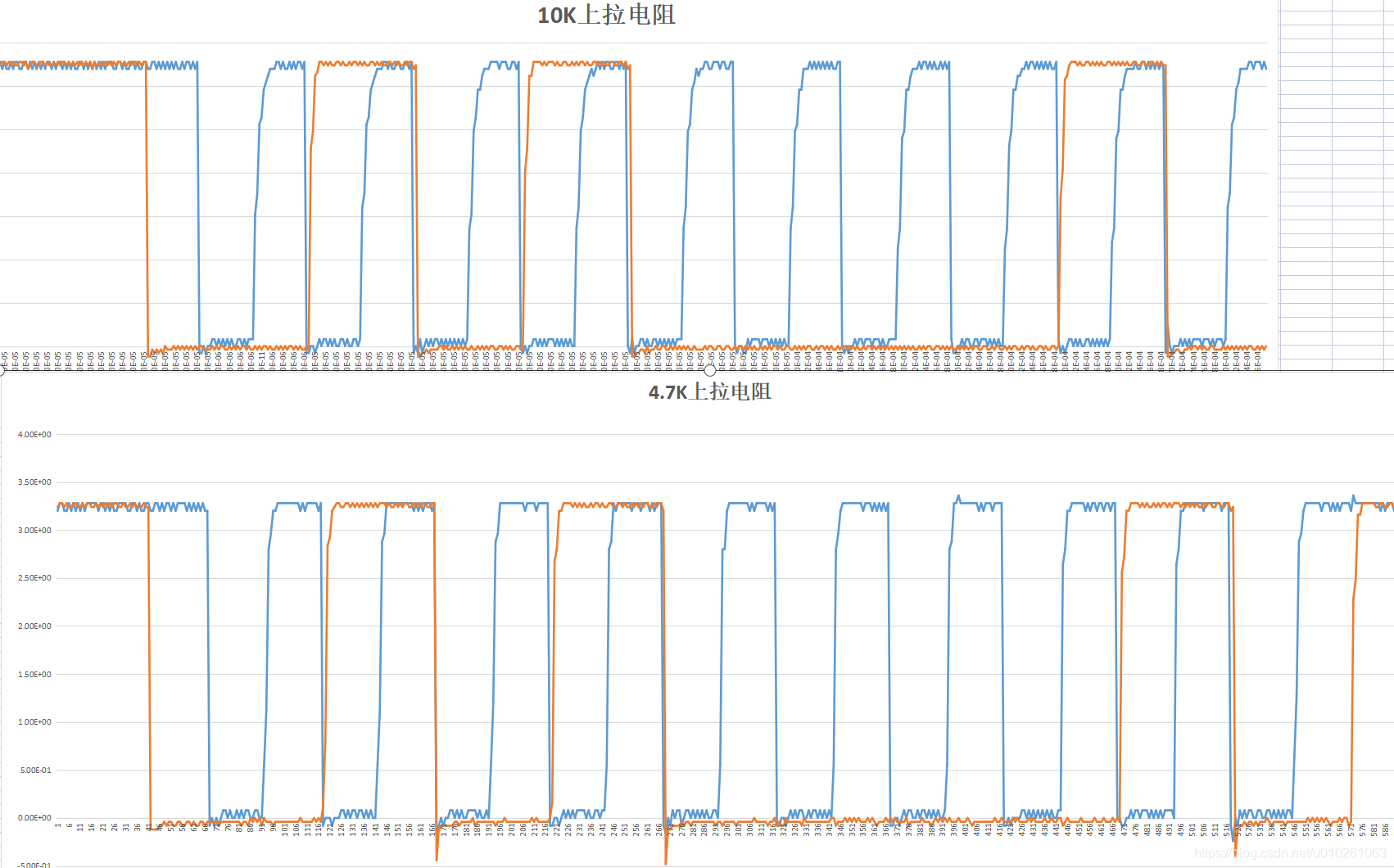Viewport: 1394px width, 868px height.
Task: Click x-axis label 16 in the 4.7K chart
Action: [x=92, y=827]
